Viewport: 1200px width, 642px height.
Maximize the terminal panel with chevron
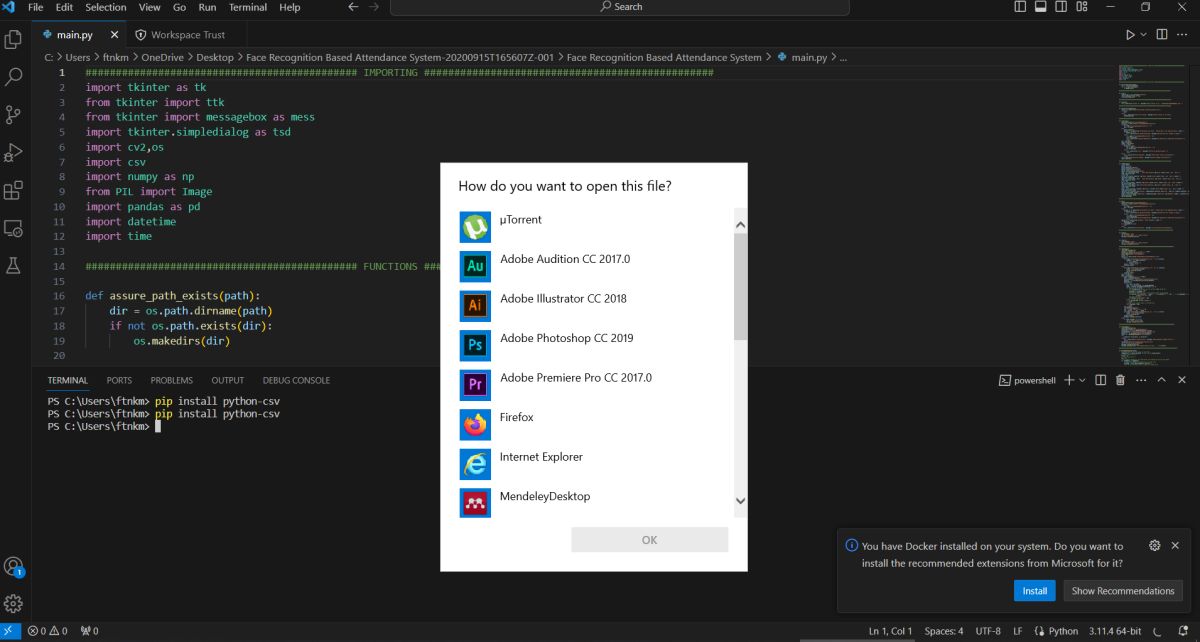(x=1162, y=380)
